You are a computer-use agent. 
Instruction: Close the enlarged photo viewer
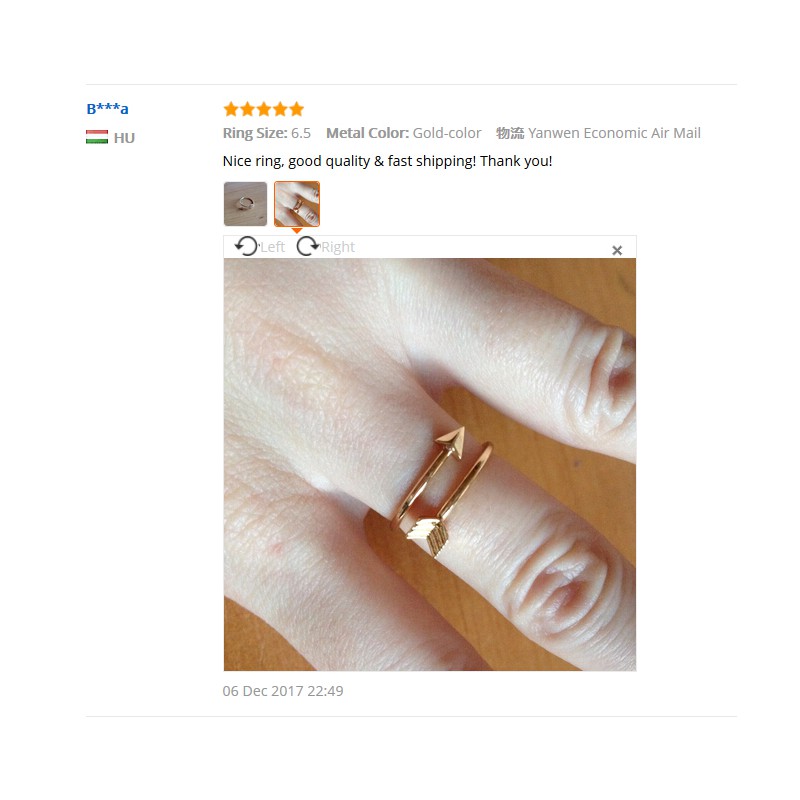[617, 250]
